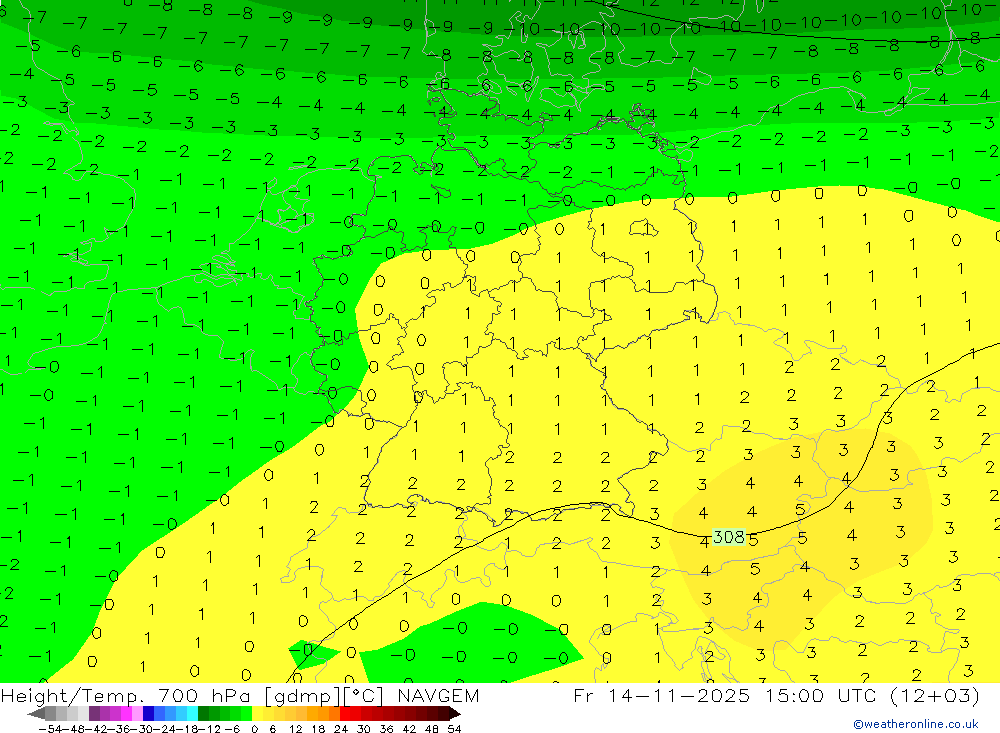
Task: Click the '[gdmp]' unit label
Action: point(302,696)
